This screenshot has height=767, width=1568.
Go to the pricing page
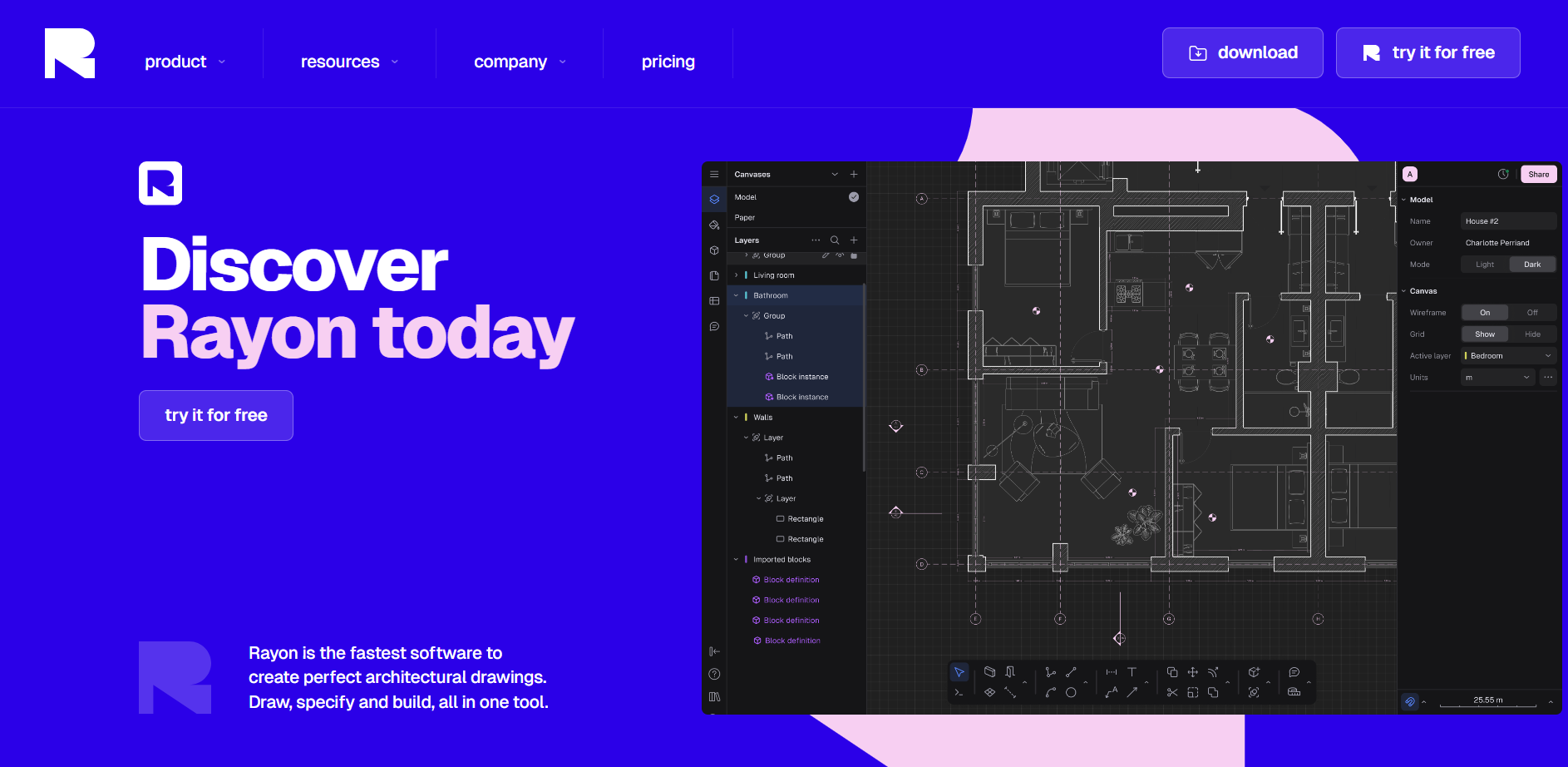pos(668,62)
